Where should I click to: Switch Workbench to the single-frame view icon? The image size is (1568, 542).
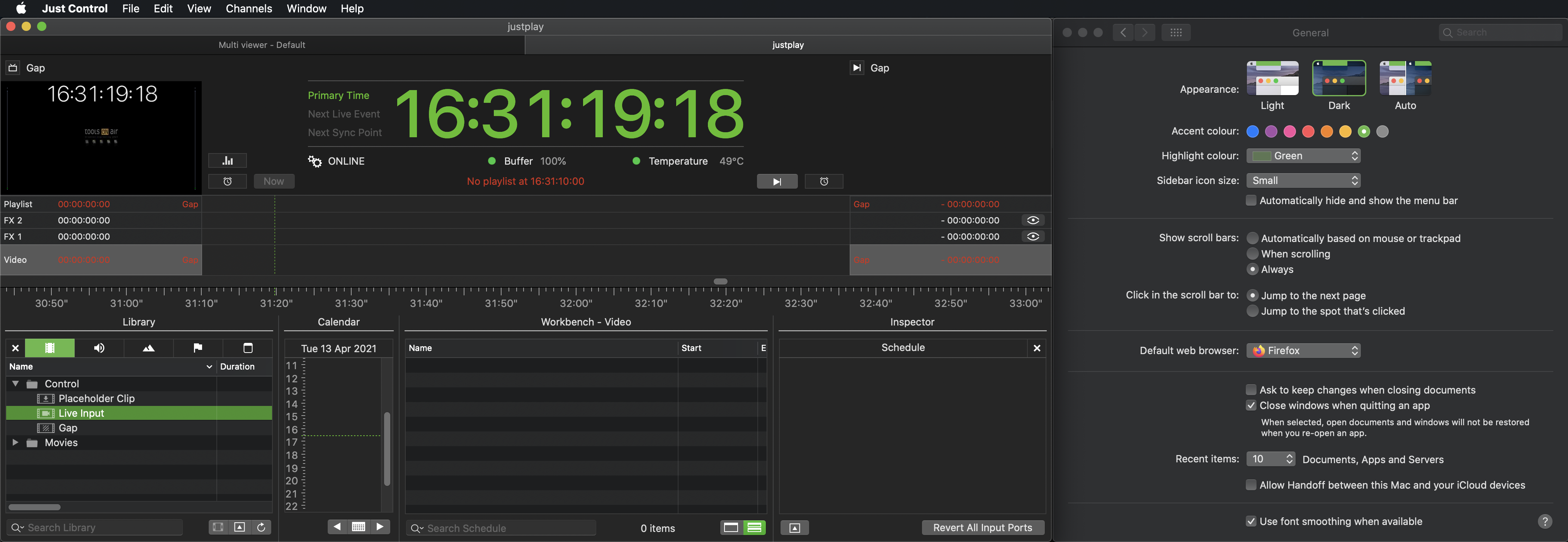pos(731,527)
